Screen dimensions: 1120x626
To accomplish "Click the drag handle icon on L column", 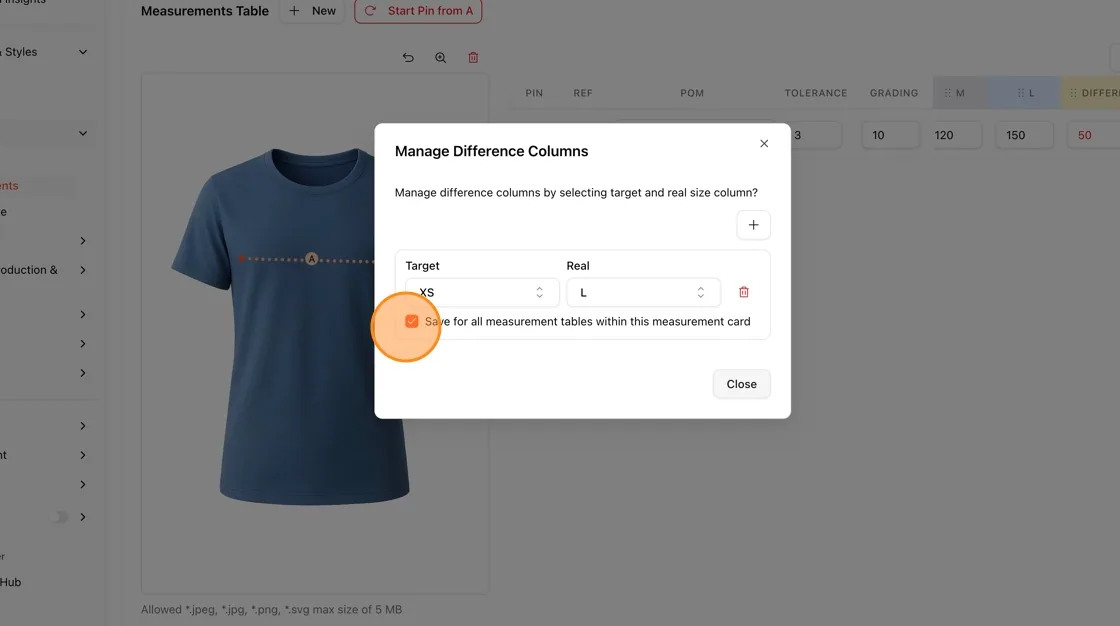I will click(x=1020, y=93).
